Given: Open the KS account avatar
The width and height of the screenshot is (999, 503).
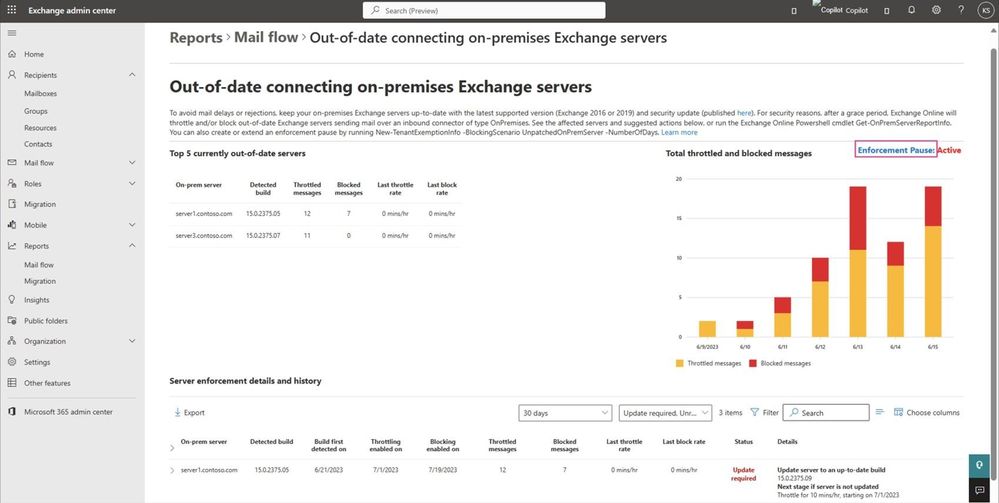Looking at the screenshot, I should click(984, 10).
